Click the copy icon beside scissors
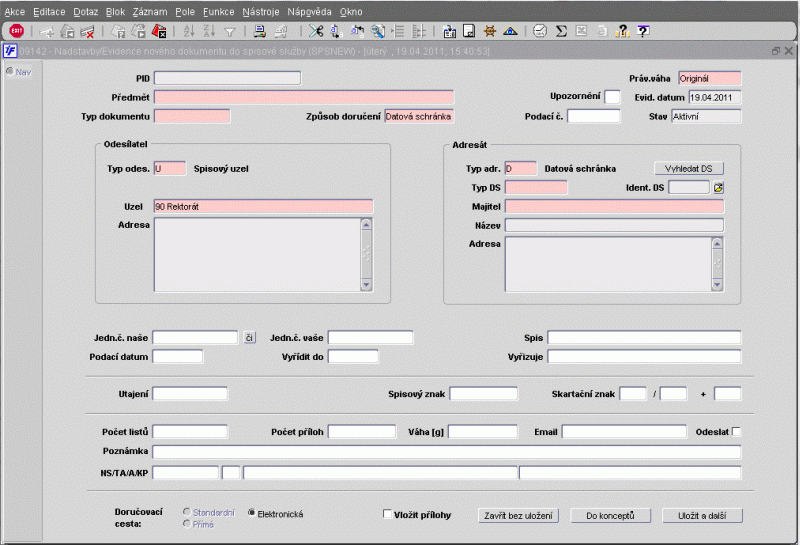The height and width of the screenshot is (545, 800). point(336,32)
